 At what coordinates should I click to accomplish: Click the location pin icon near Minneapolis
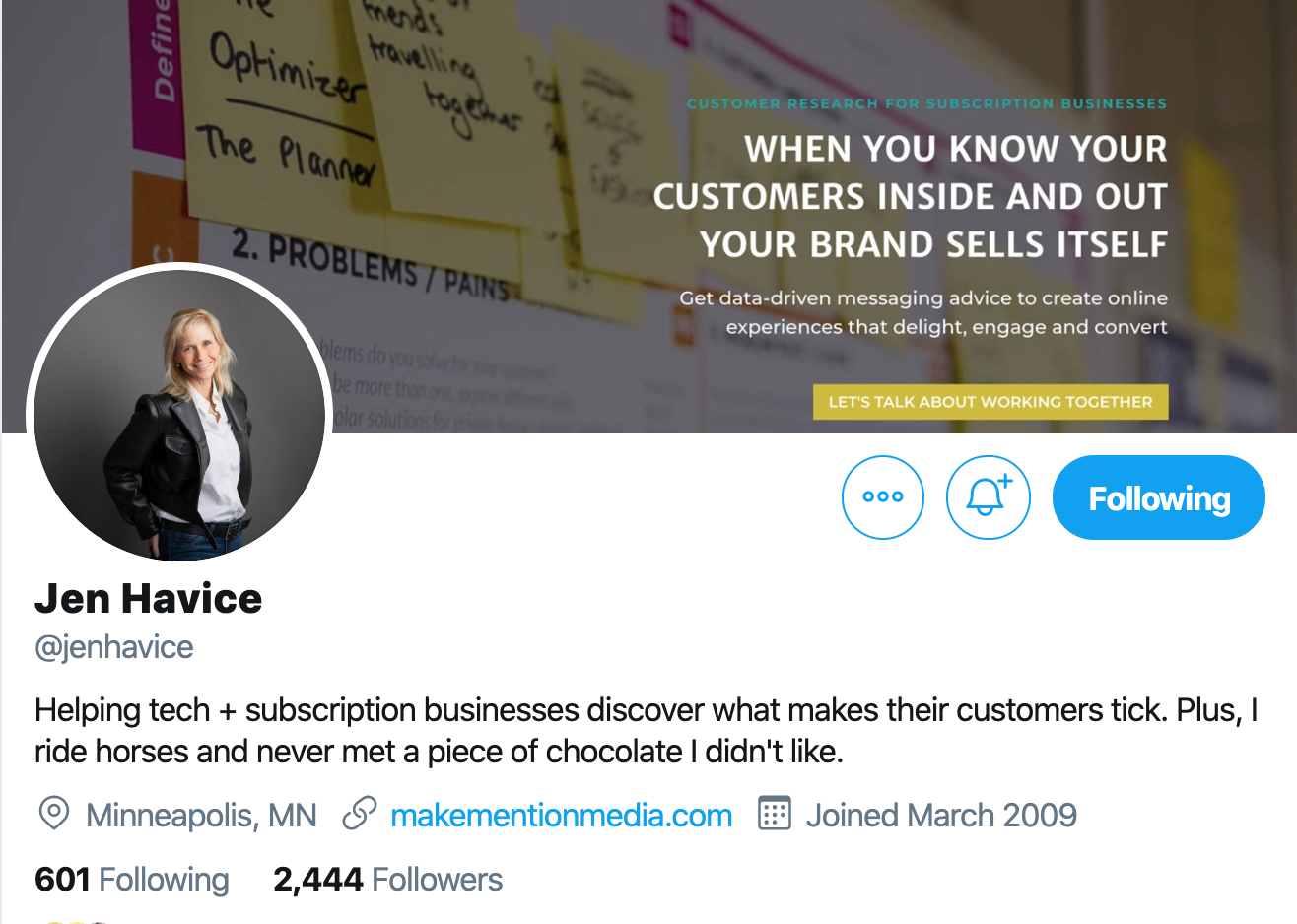point(52,815)
